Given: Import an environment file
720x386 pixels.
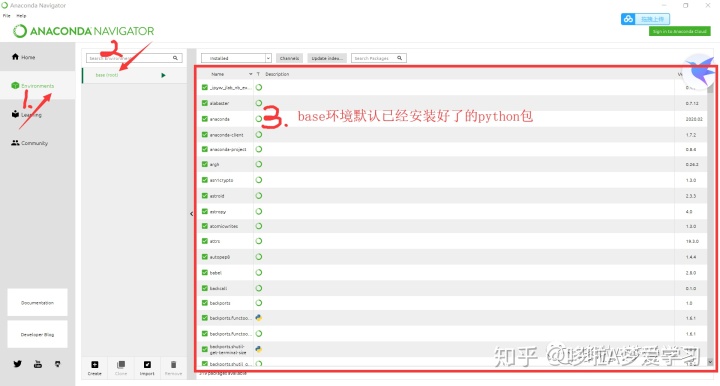Looking at the screenshot, I should pos(147,368).
